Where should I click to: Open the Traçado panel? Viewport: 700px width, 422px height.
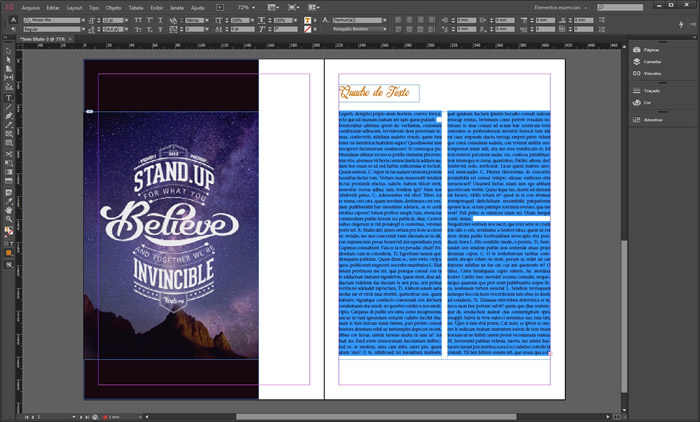(x=650, y=90)
